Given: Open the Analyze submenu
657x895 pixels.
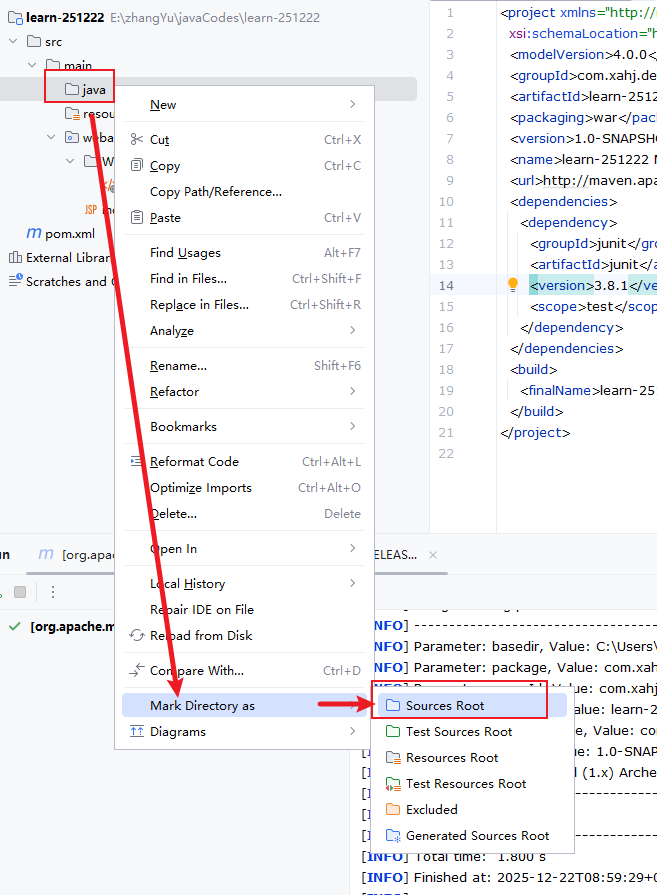Looking at the screenshot, I should click(244, 330).
